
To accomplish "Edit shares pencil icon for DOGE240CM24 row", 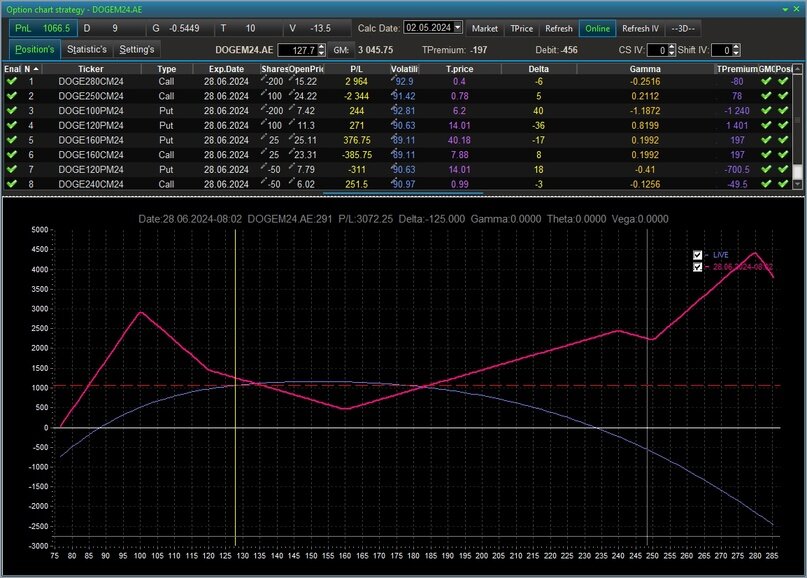I will point(264,181).
